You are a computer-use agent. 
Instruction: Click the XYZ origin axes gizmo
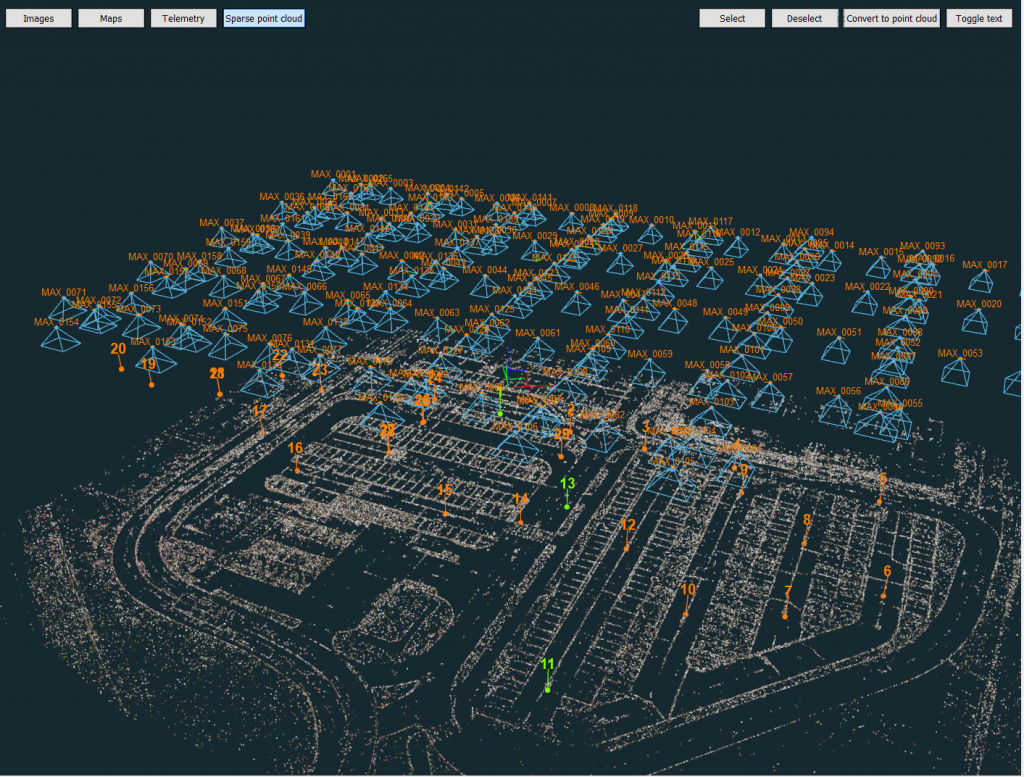click(x=516, y=373)
